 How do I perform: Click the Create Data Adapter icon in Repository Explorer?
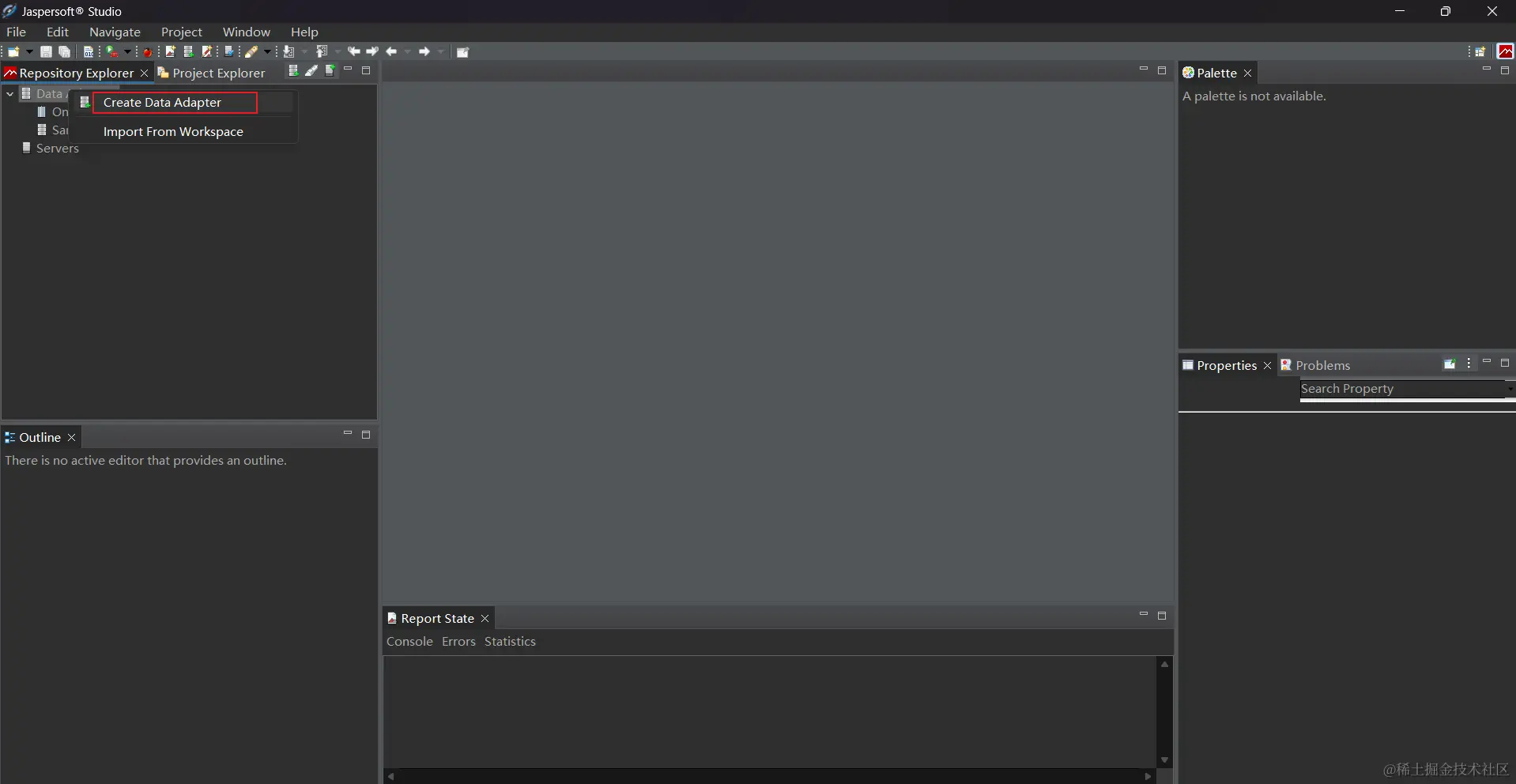click(x=293, y=70)
